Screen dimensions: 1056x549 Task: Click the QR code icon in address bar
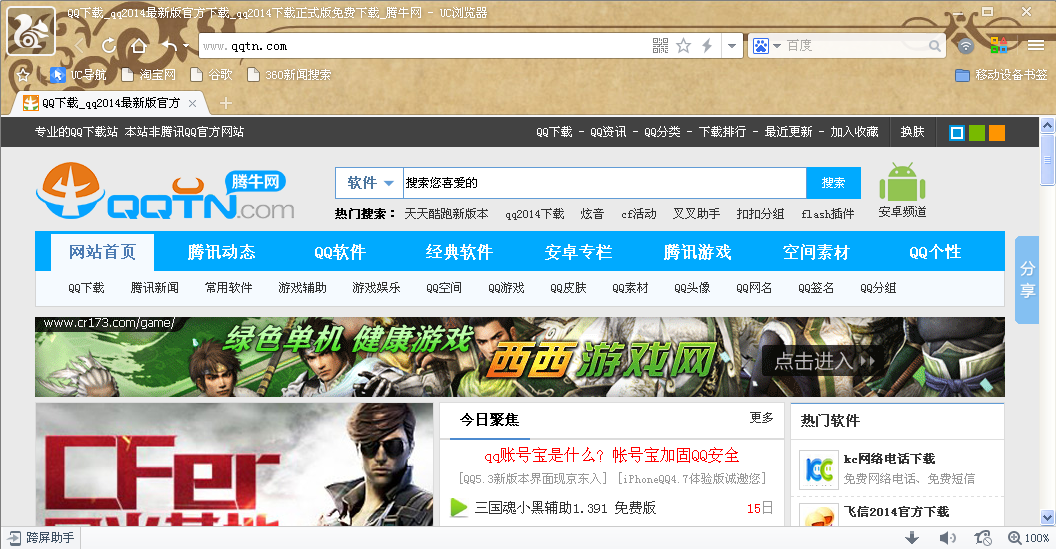coord(660,46)
